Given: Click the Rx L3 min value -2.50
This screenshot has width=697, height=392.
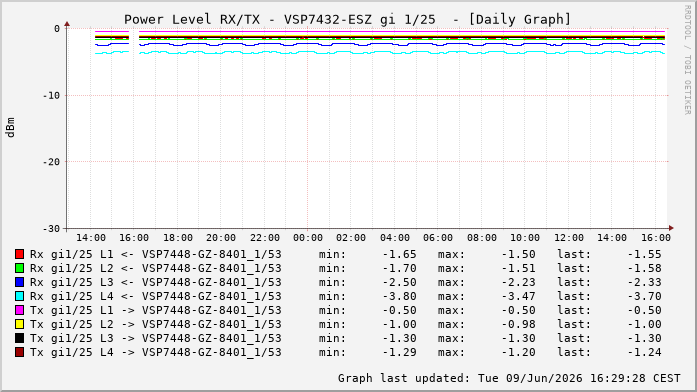Looking at the screenshot, I should [x=400, y=282].
